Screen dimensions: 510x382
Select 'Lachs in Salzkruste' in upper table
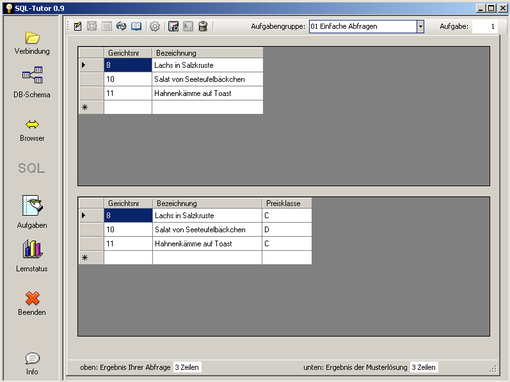coord(207,65)
